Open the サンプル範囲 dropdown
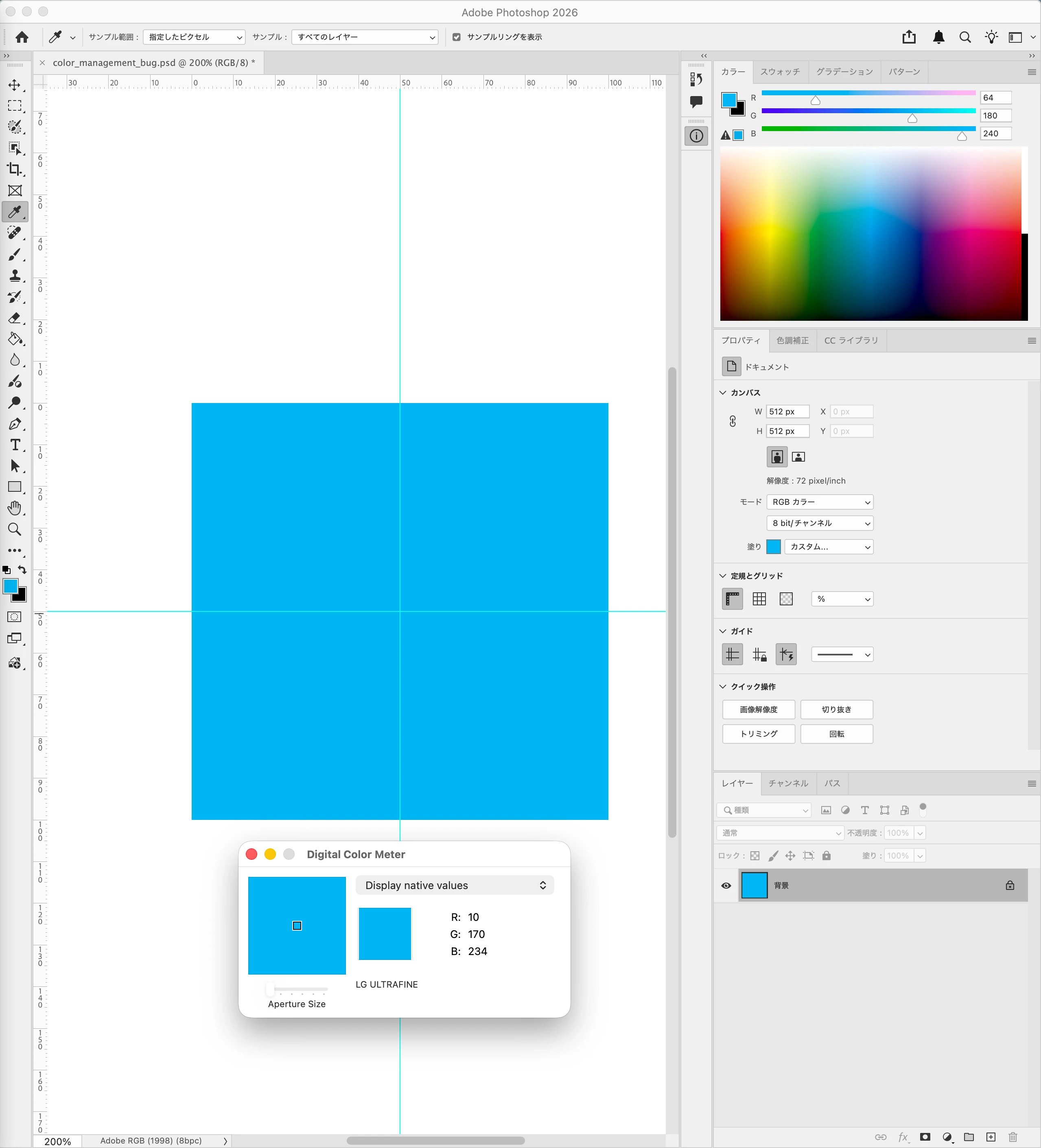Image resolution: width=1041 pixels, height=1148 pixels. [x=194, y=37]
